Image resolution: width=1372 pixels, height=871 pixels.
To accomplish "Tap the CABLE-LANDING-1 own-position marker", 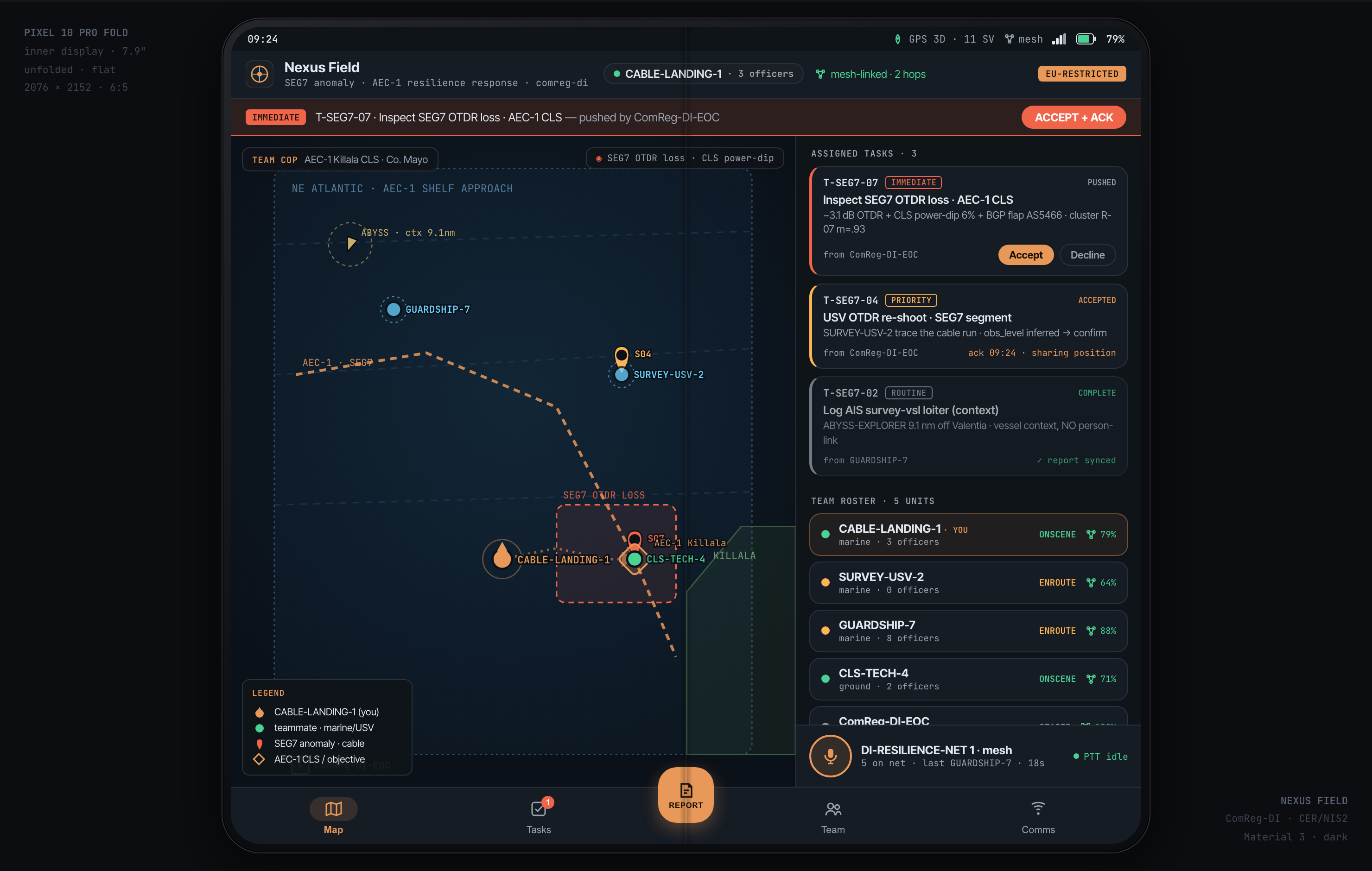I will pos(502,558).
